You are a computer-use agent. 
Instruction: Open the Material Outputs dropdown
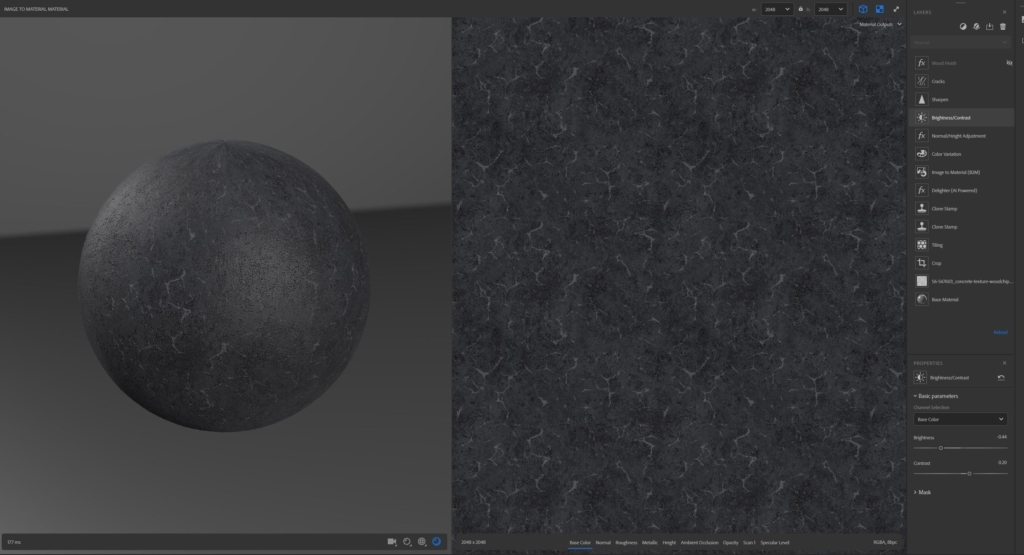click(x=880, y=24)
